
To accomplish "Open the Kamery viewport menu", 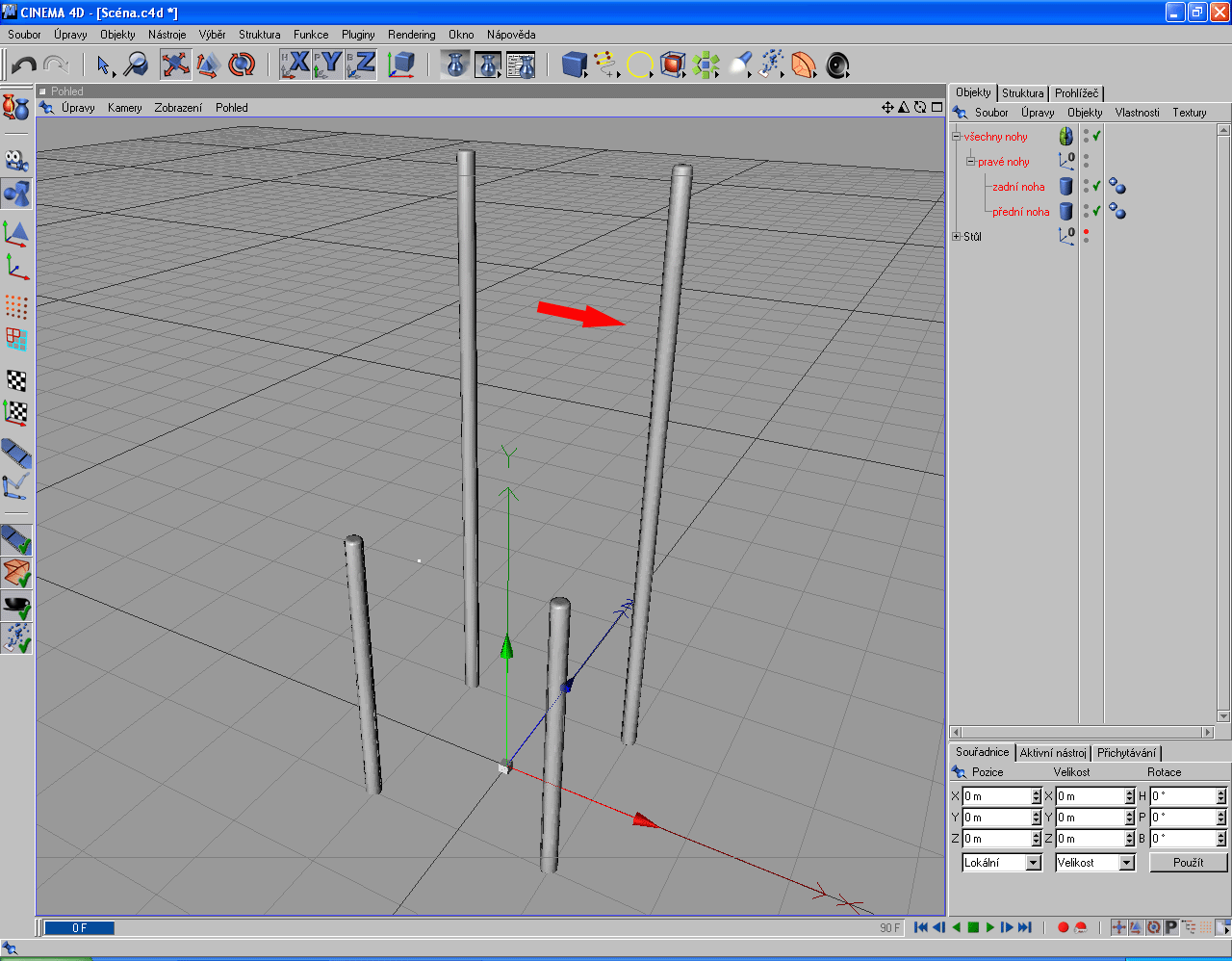I will [125, 108].
